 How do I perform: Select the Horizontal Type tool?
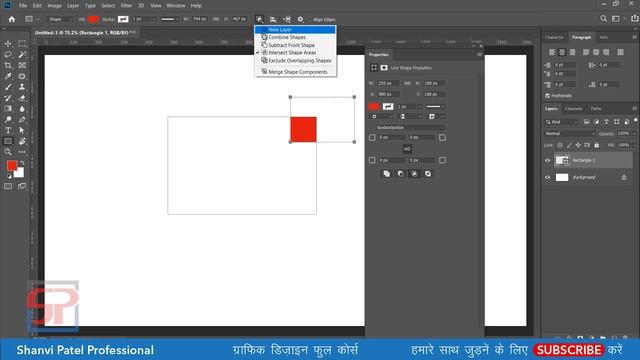[8, 130]
